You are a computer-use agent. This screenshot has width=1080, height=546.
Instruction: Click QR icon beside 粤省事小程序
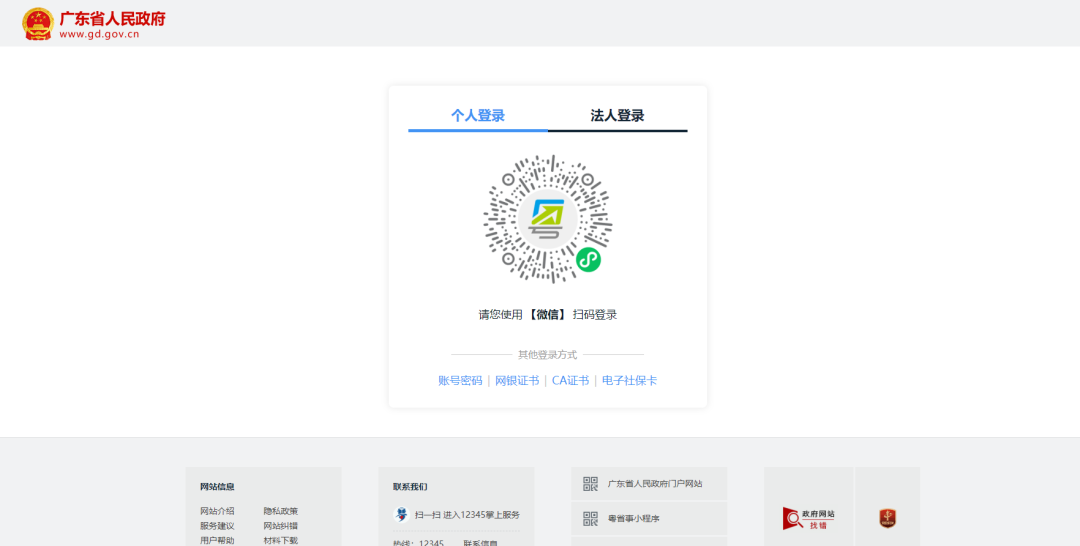tap(590, 518)
